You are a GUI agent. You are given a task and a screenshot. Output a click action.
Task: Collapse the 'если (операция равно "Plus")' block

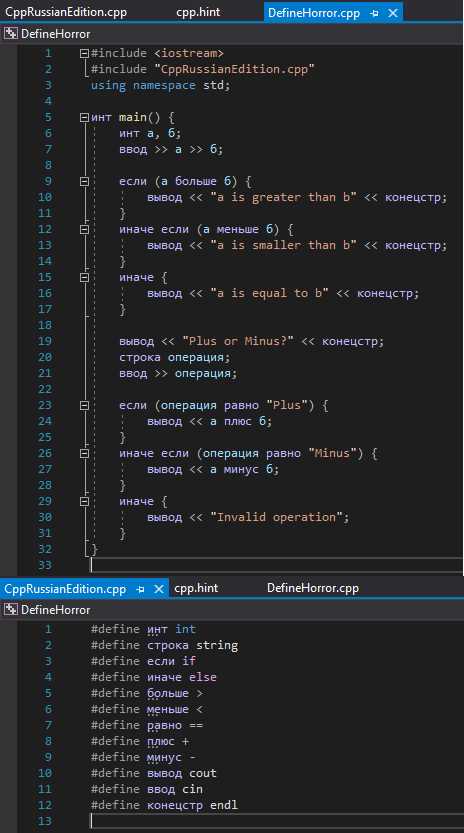coord(84,405)
